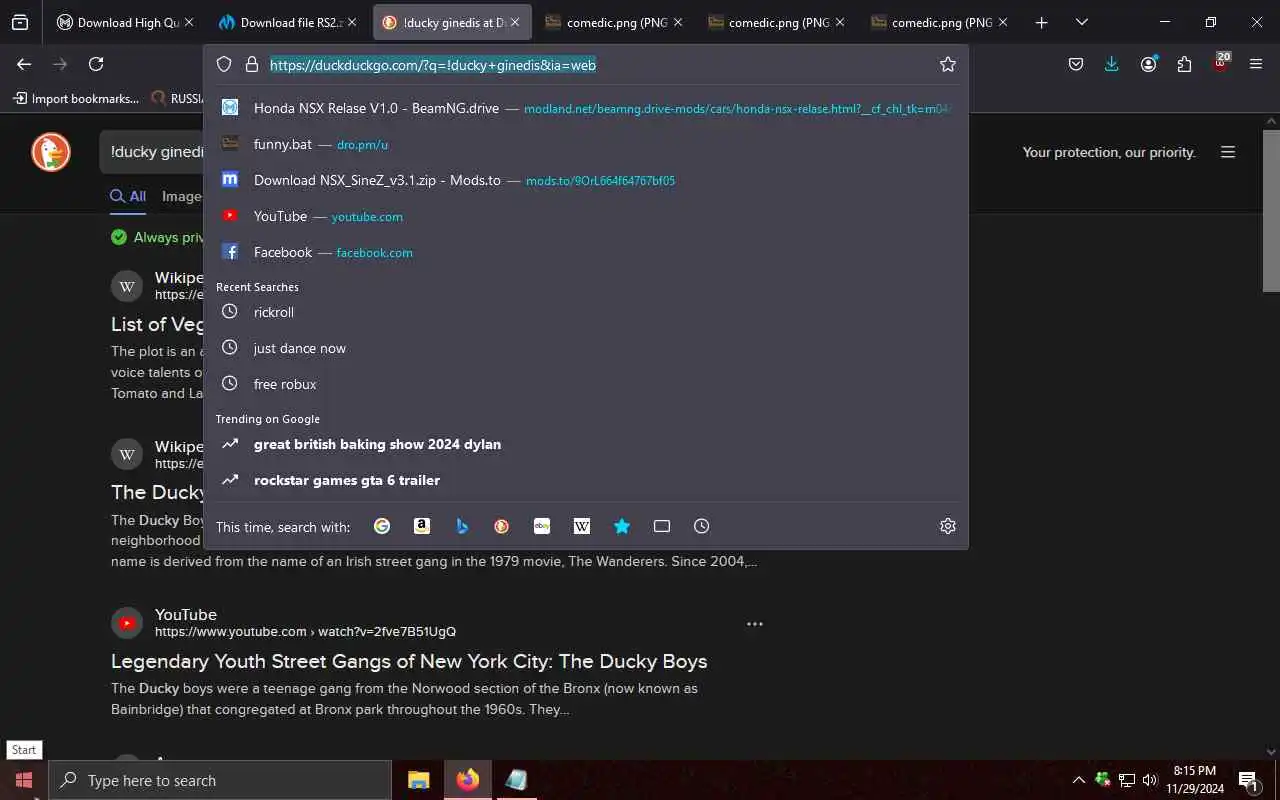Open the Extensions puzzle-piece menu
The height and width of the screenshot is (800, 1280).
(x=1184, y=64)
